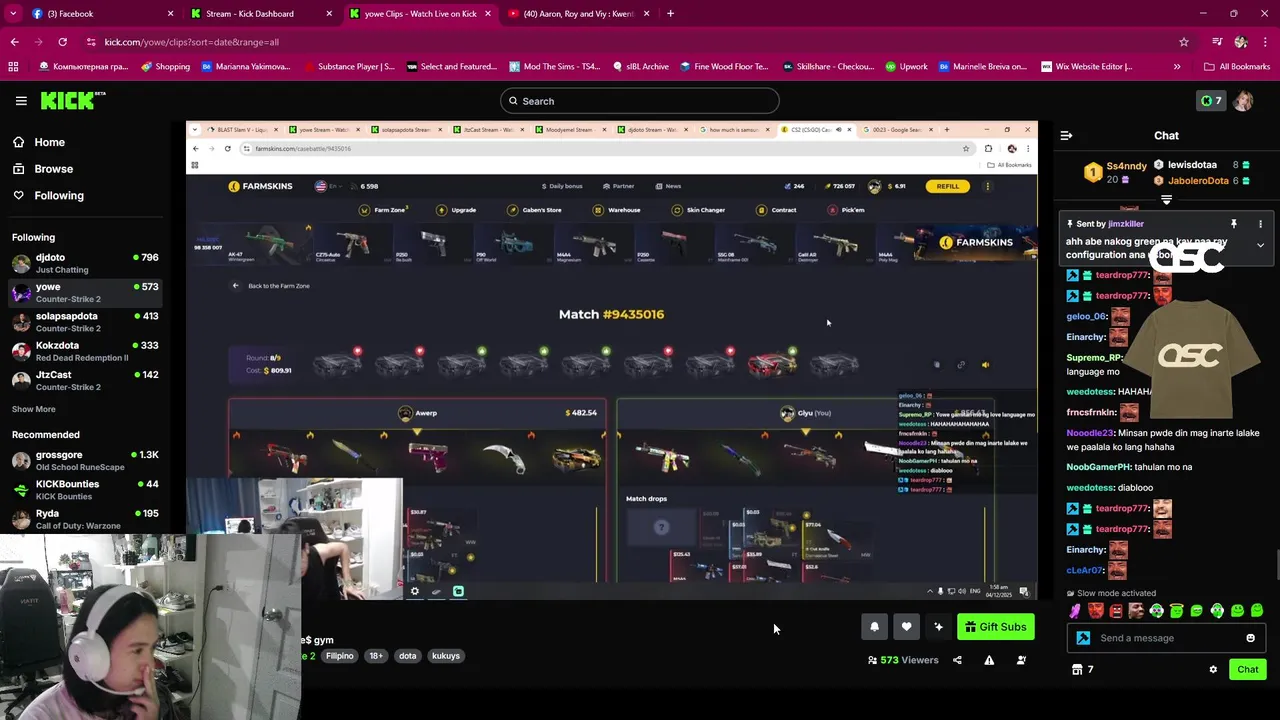Image resolution: width=1280 pixels, height=720 pixels.
Task: Expand the gift leaderboard down arrow
Action: (1166, 199)
